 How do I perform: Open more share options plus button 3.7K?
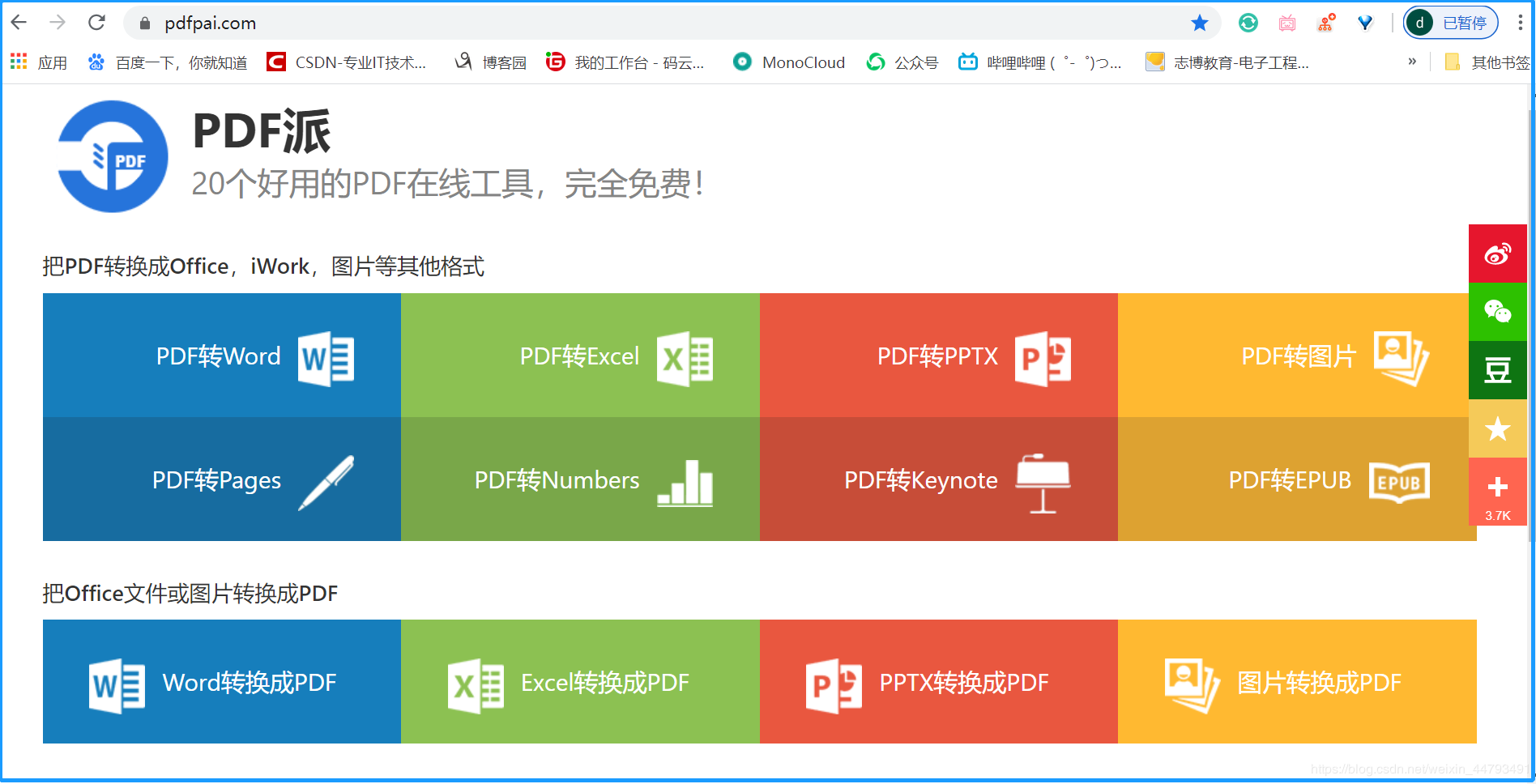(1498, 492)
